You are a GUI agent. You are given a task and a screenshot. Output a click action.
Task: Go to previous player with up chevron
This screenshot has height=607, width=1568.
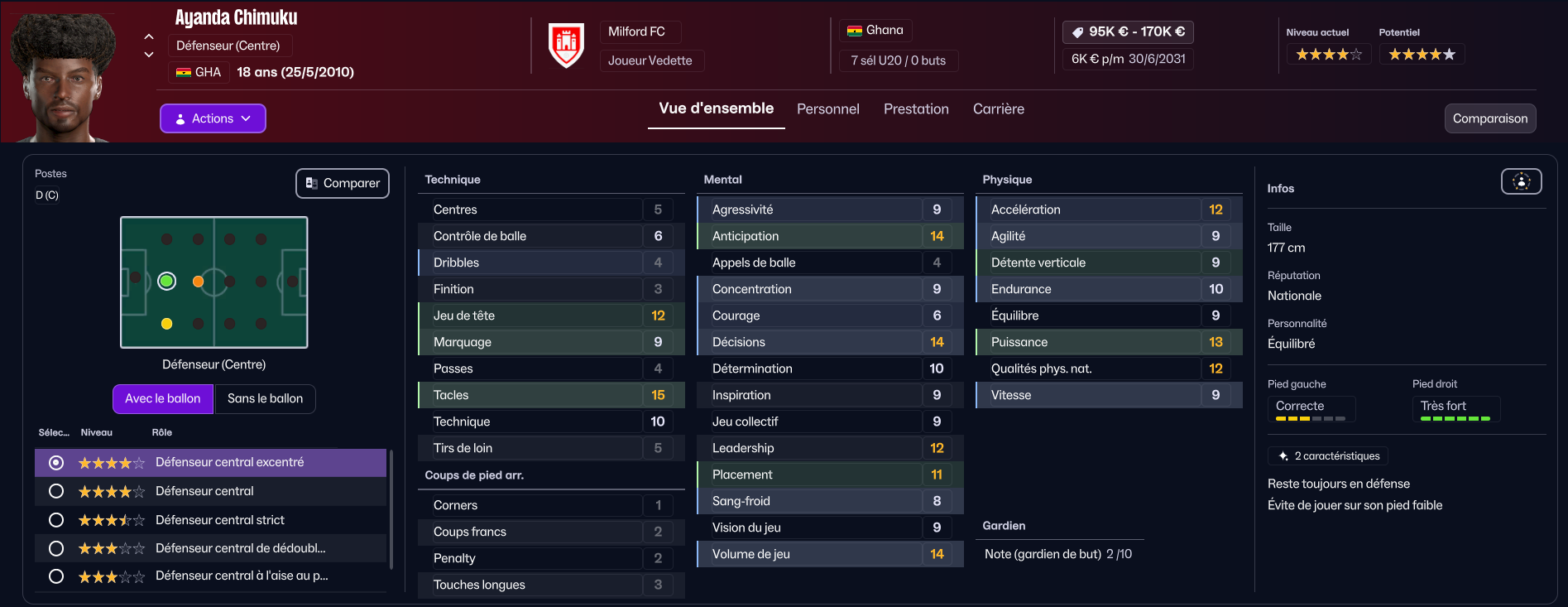click(x=149, y=36)
